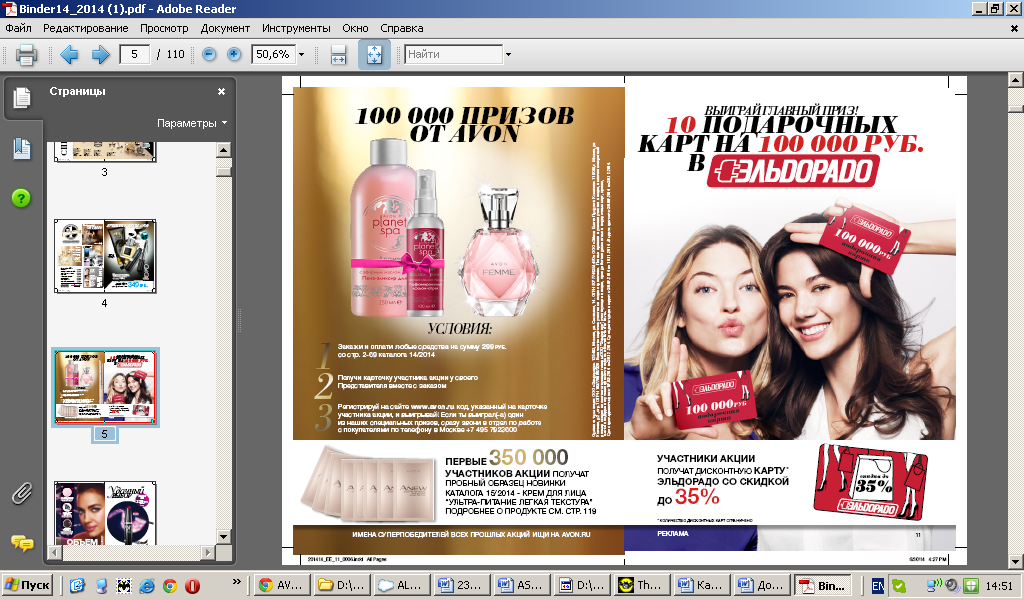Switch to first D:\ folder taskbar window
The width and height of the screenshot is (1024, 600).
[x=341, y=585]
